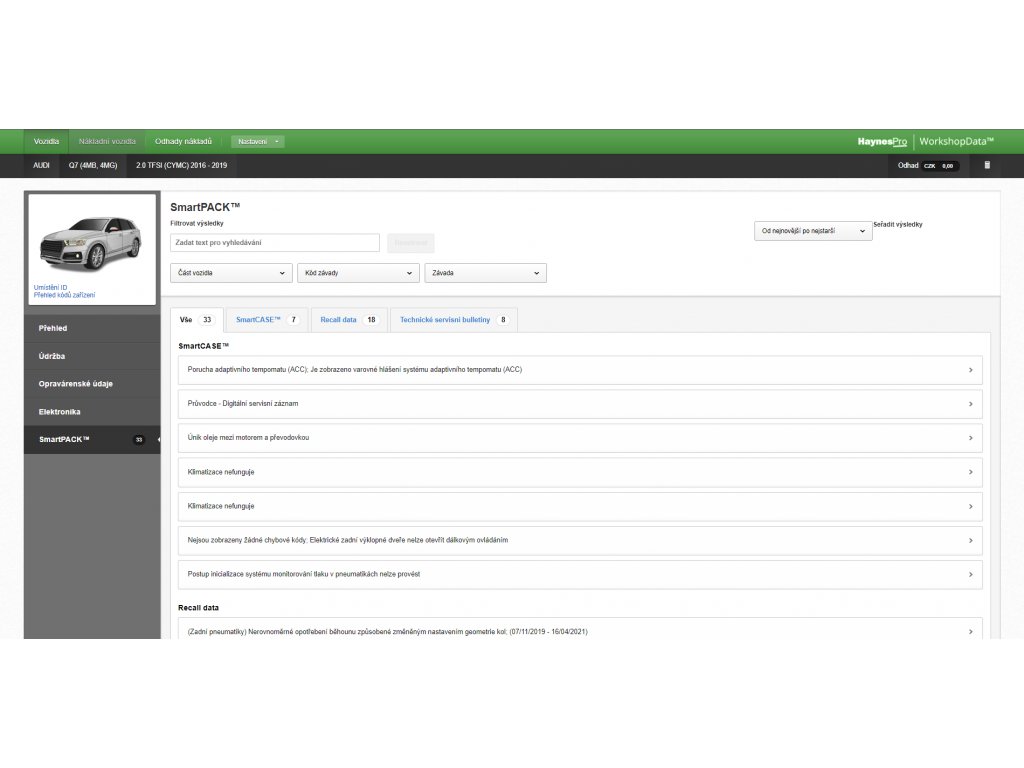Image resolution: width=1024 pixels, height=768 pixels.
Task: Open Únik oleje mezi motorem a převodovkou
Action: (580, 438)
